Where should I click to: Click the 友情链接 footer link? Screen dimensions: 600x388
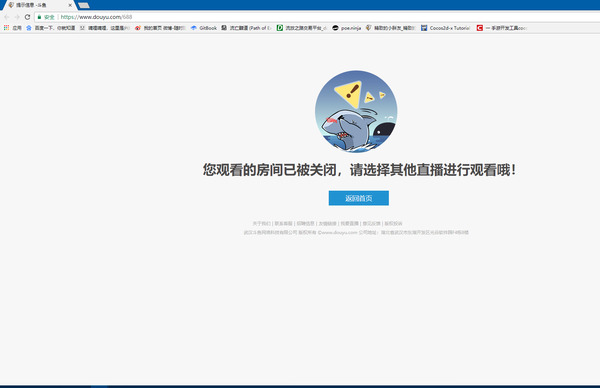pyautogui.click(x=328, y=223)
